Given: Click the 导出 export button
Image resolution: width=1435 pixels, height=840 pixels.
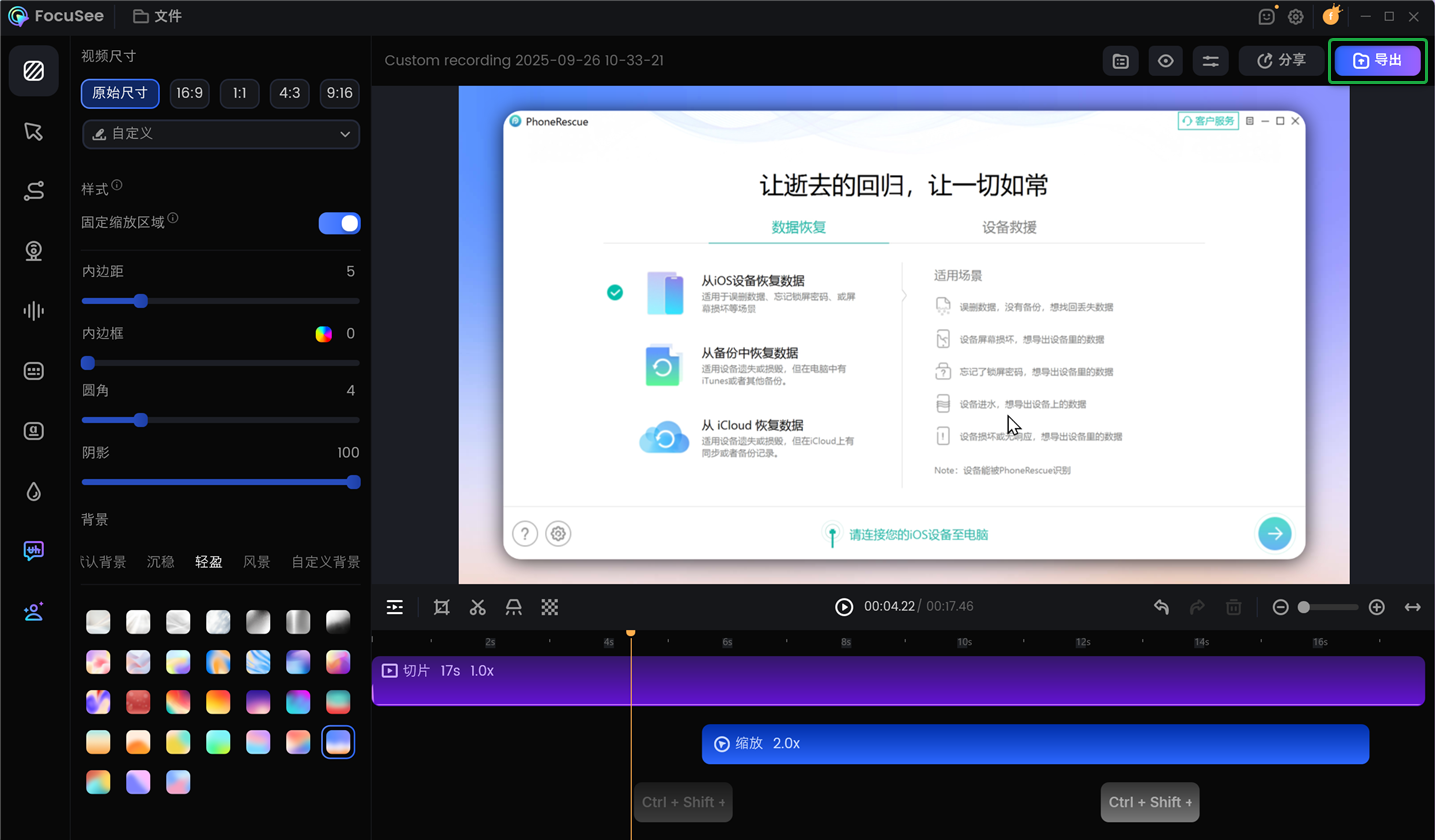Looking at the screenshot, I should coord(1377,60).
